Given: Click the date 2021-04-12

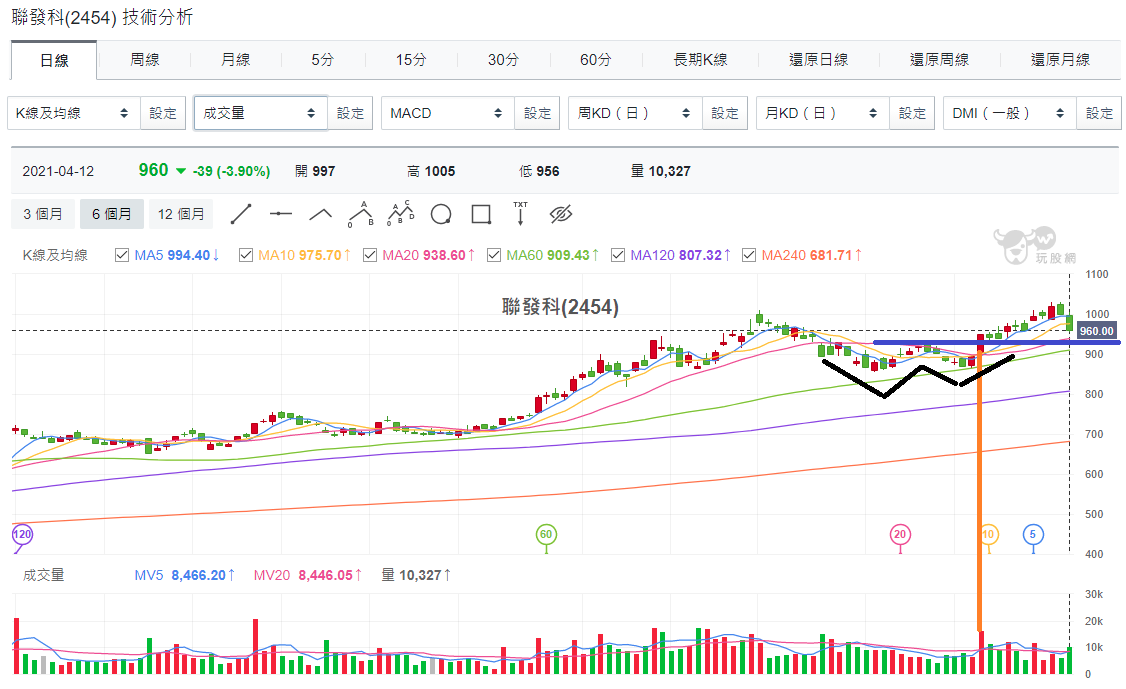Looking at the screenshot, I should [58, 171].
